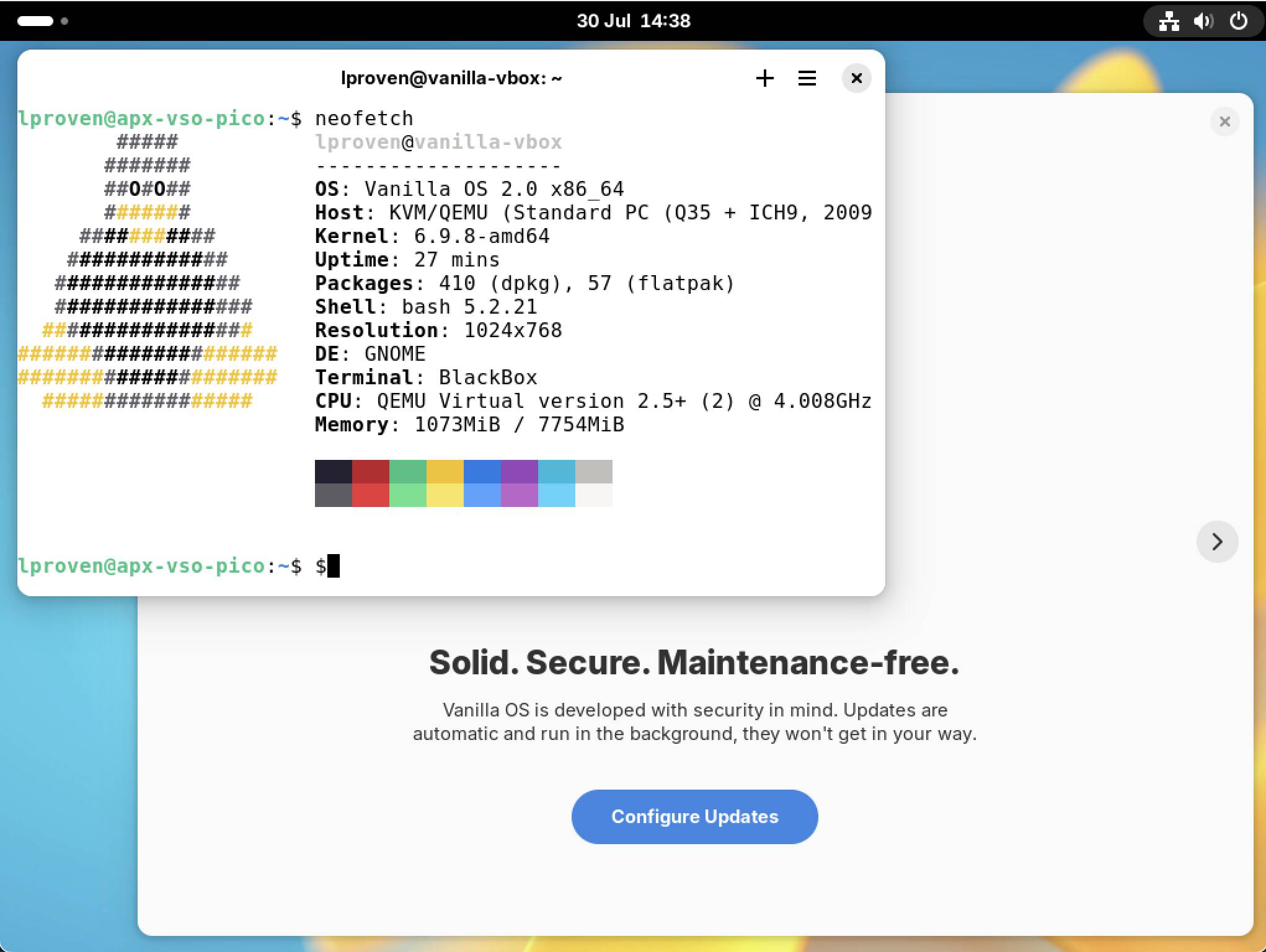Image resolution: width=1266 pixels, height=952 pixels.
Task: Click the Solid. Secure. Maintenance-free. heading
Action: tap(694, 662)
